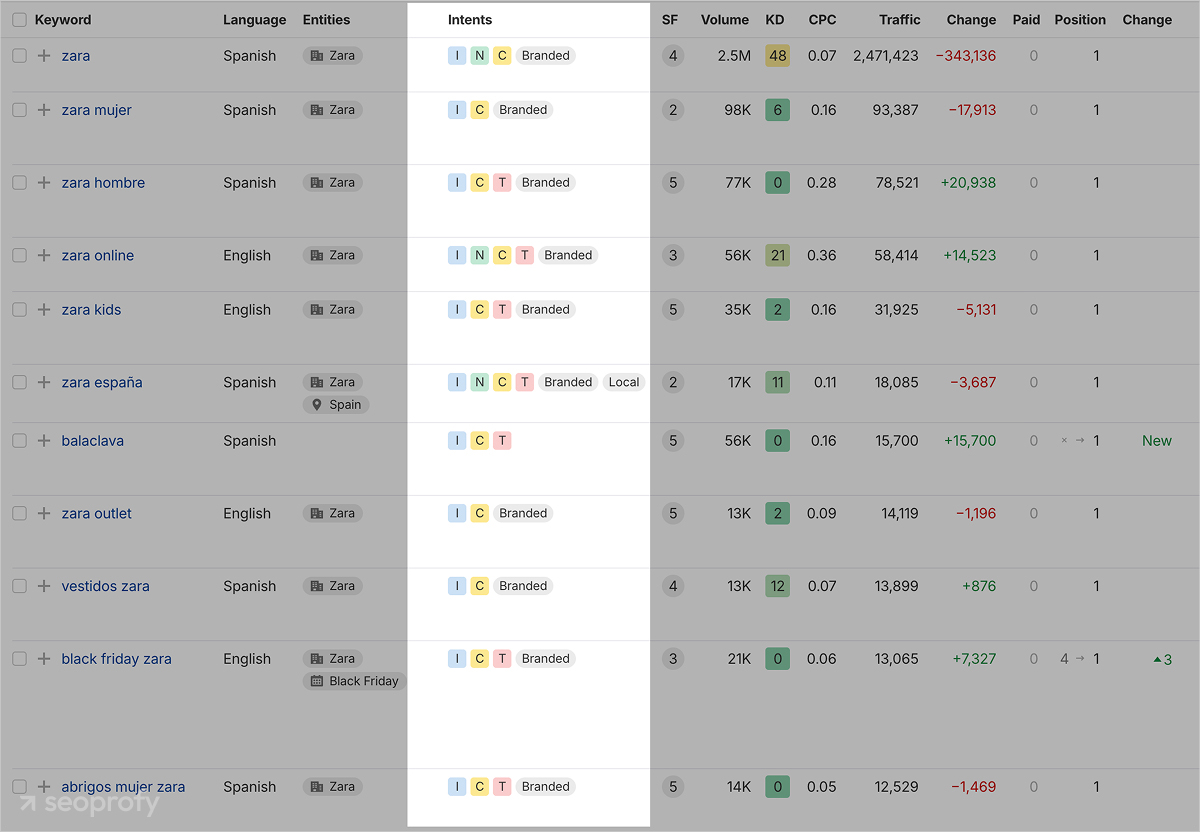Click the green "New" label on the balaclava row

(1156, 440)
